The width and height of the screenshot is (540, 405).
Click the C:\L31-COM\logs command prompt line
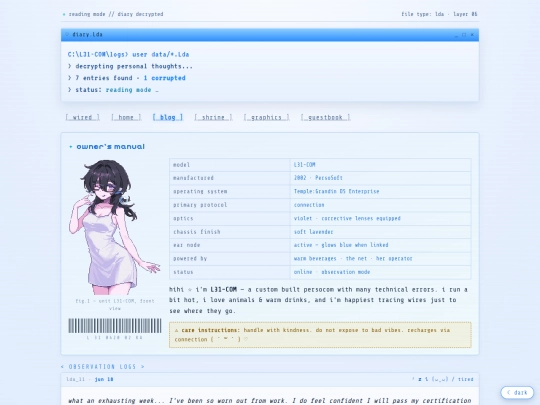(x=128, y=54)
